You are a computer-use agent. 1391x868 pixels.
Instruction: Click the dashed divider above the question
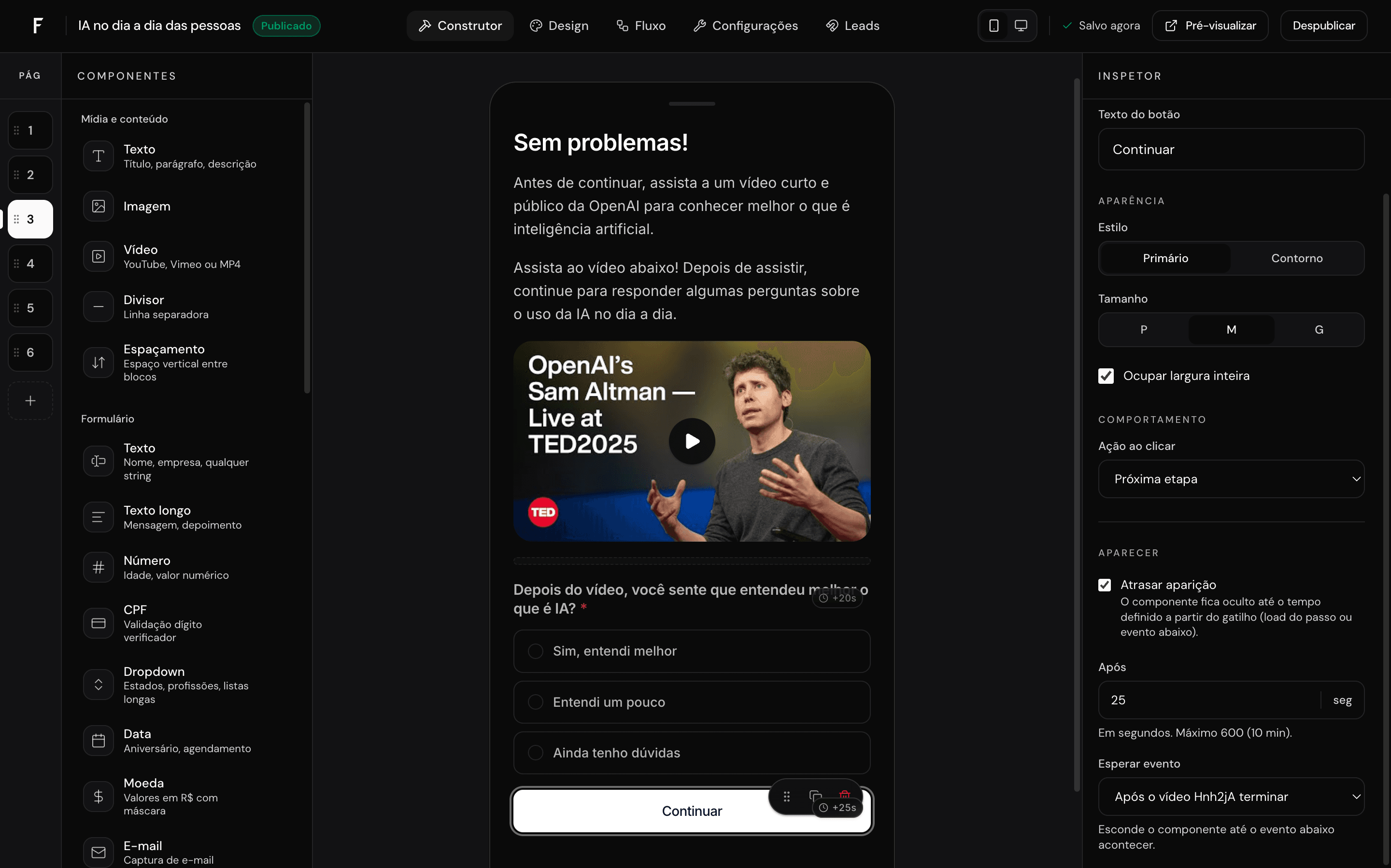[x=692, y=561]
